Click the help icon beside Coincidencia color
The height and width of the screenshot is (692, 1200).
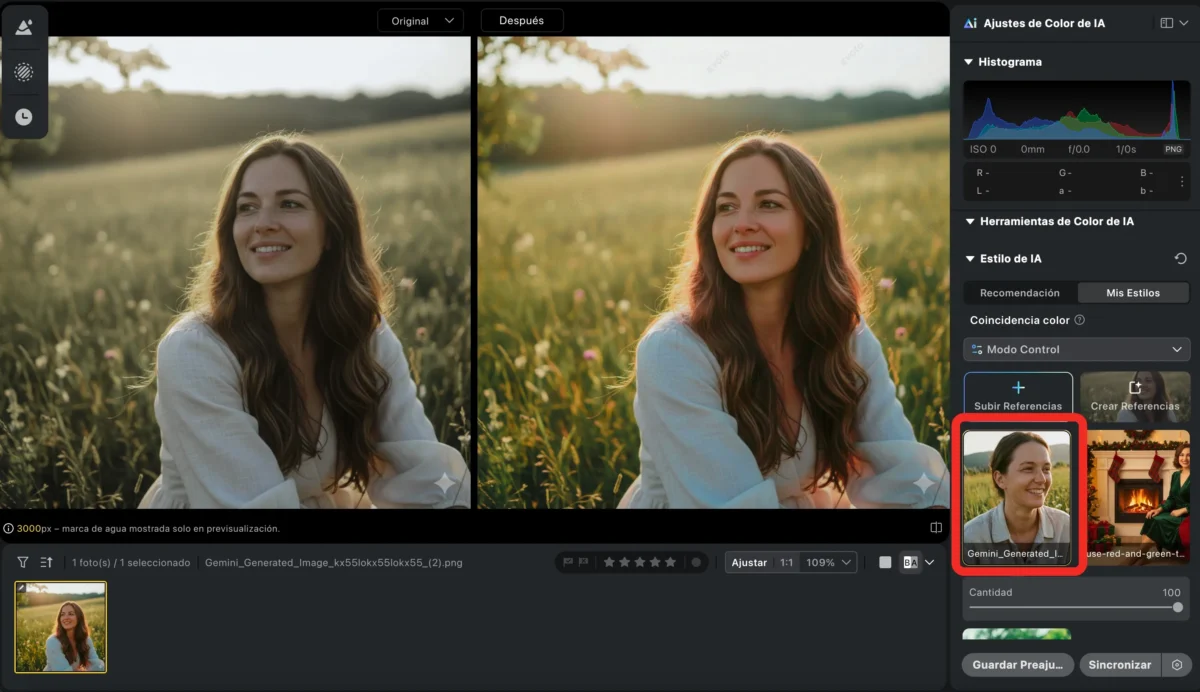point(1079,321)
